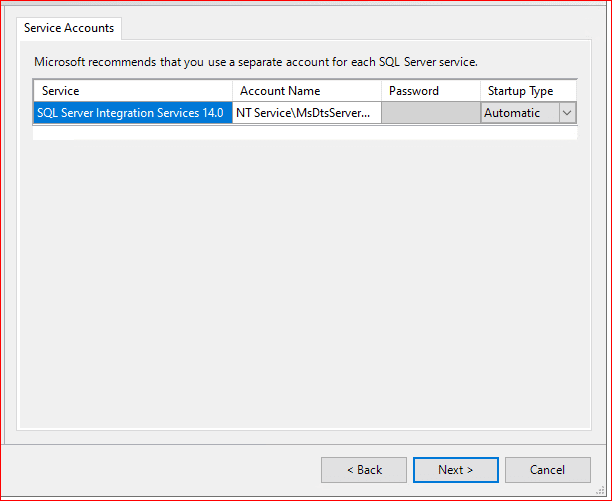Proceed with the Next > button

coord(455,470)
